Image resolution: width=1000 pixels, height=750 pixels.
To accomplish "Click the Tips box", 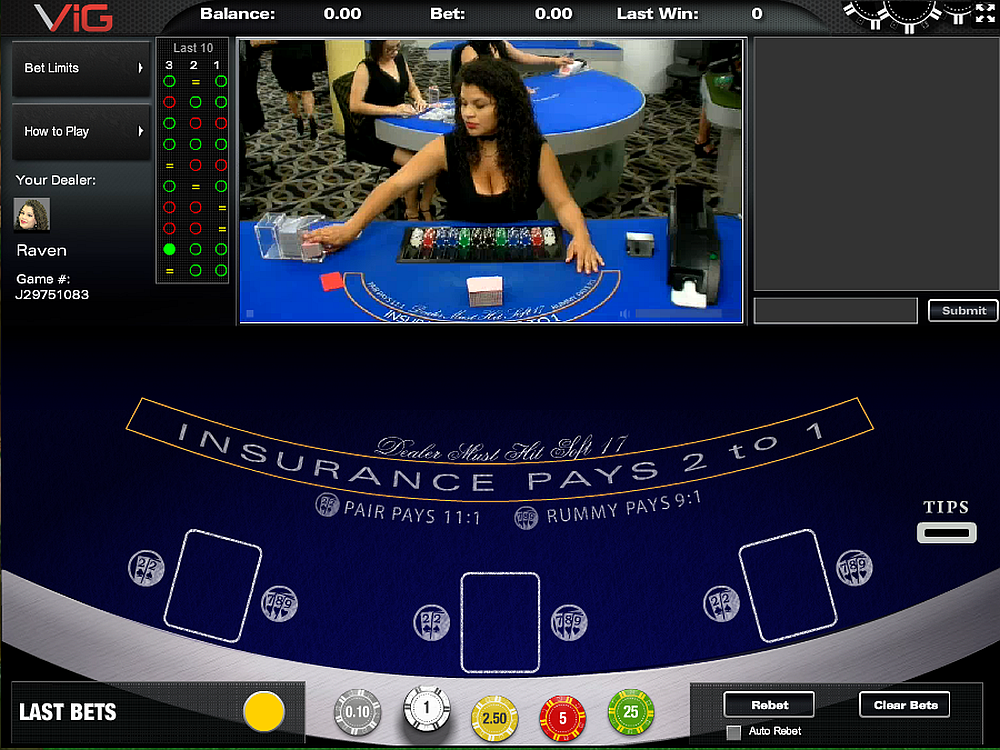I will click(946, 533).
